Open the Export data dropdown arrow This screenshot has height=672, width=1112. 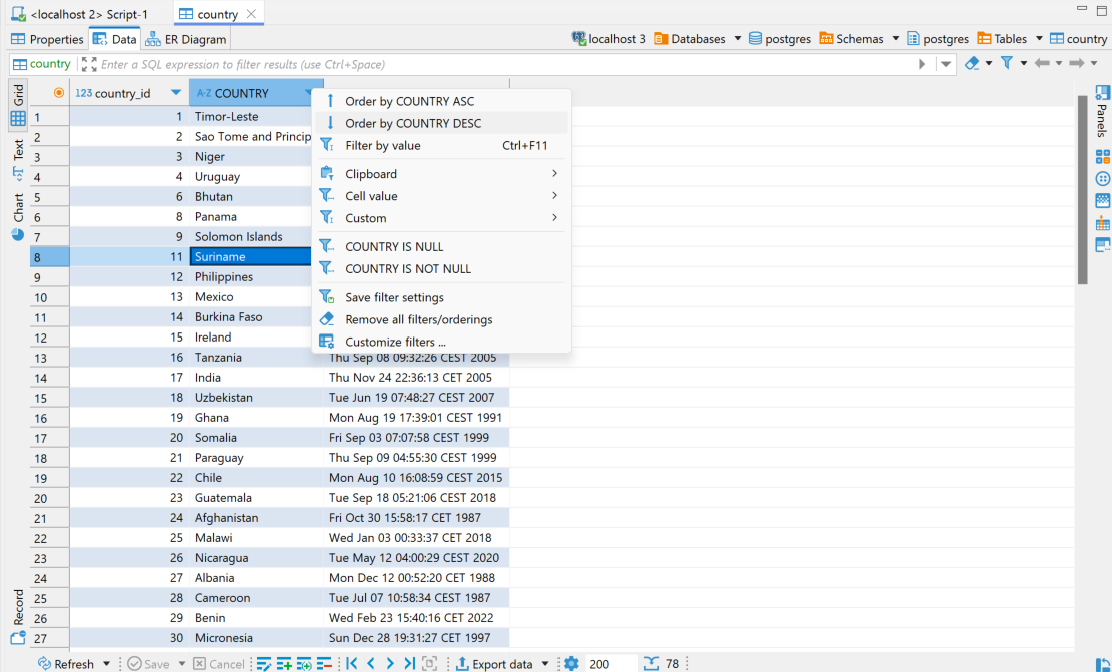coord(545,663)
